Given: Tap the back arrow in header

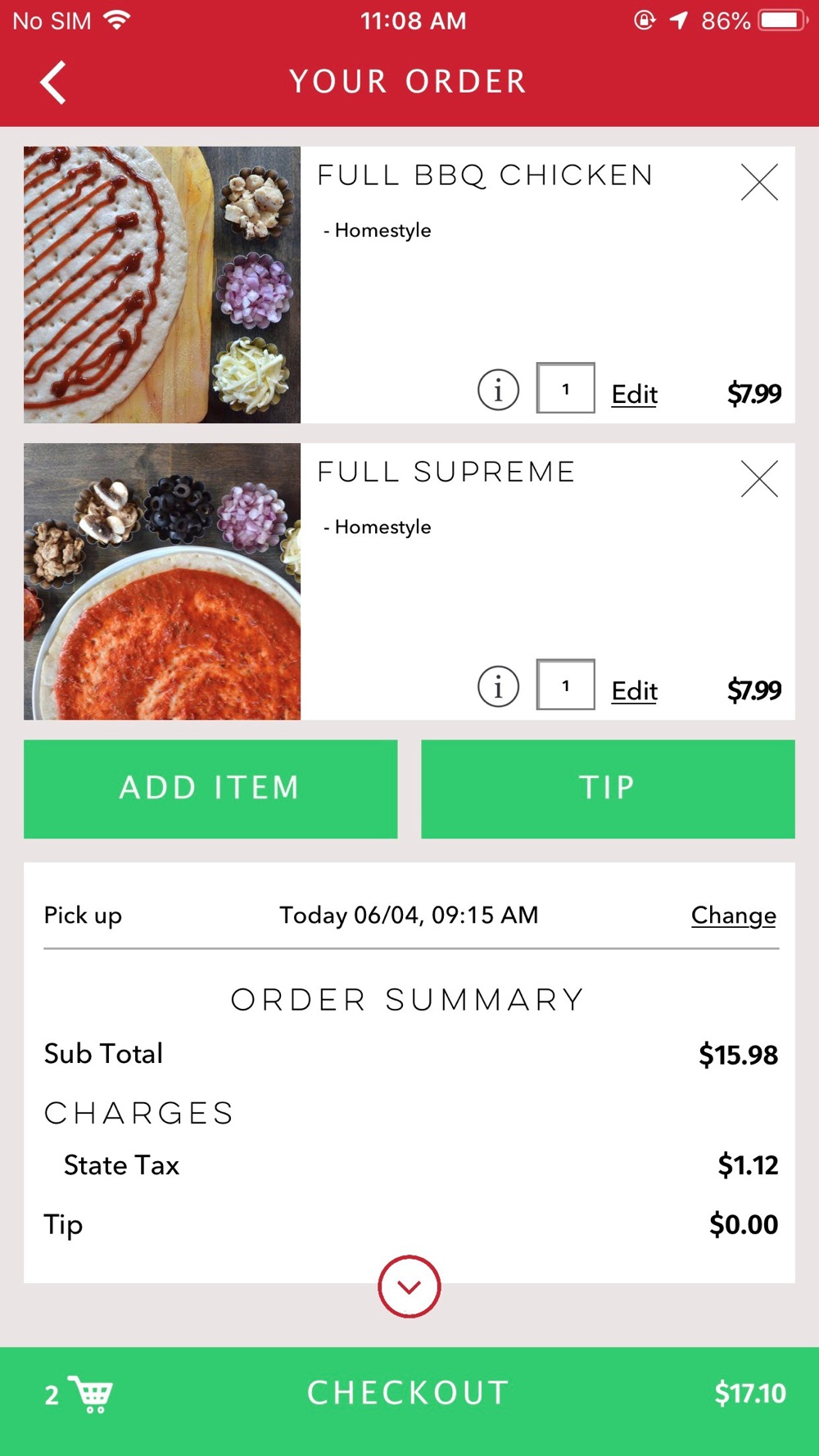Looking at the screenshot, I should coord(53,83).
